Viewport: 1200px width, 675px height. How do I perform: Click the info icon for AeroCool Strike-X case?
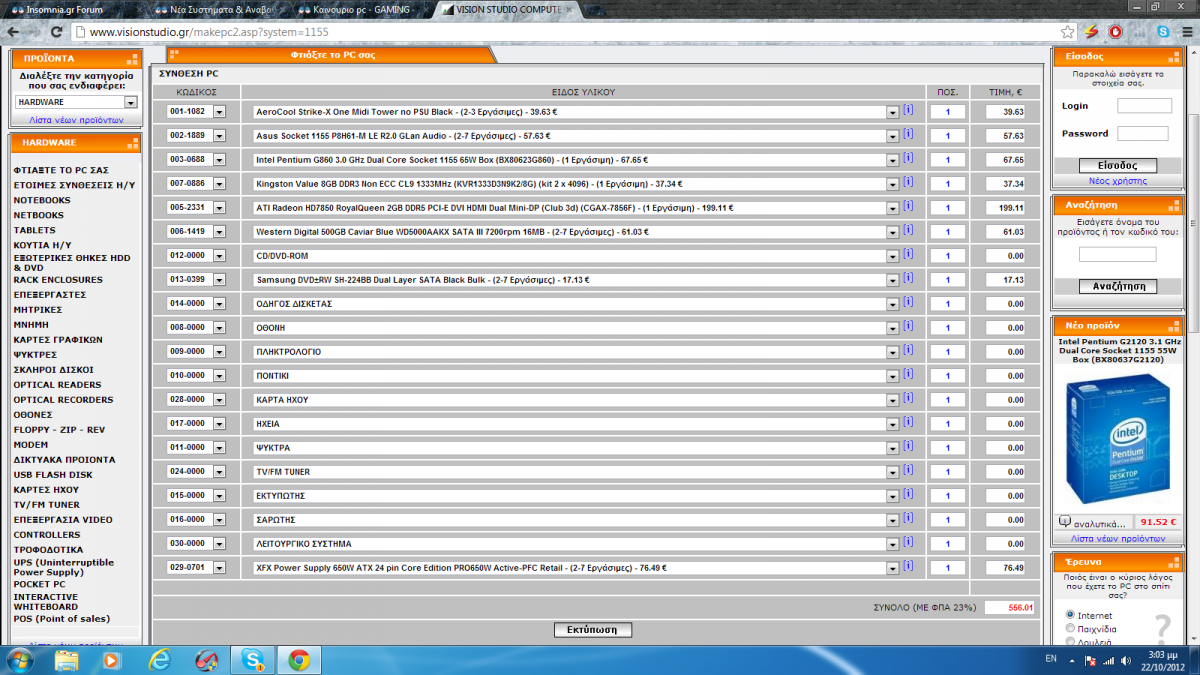(908, 110)
